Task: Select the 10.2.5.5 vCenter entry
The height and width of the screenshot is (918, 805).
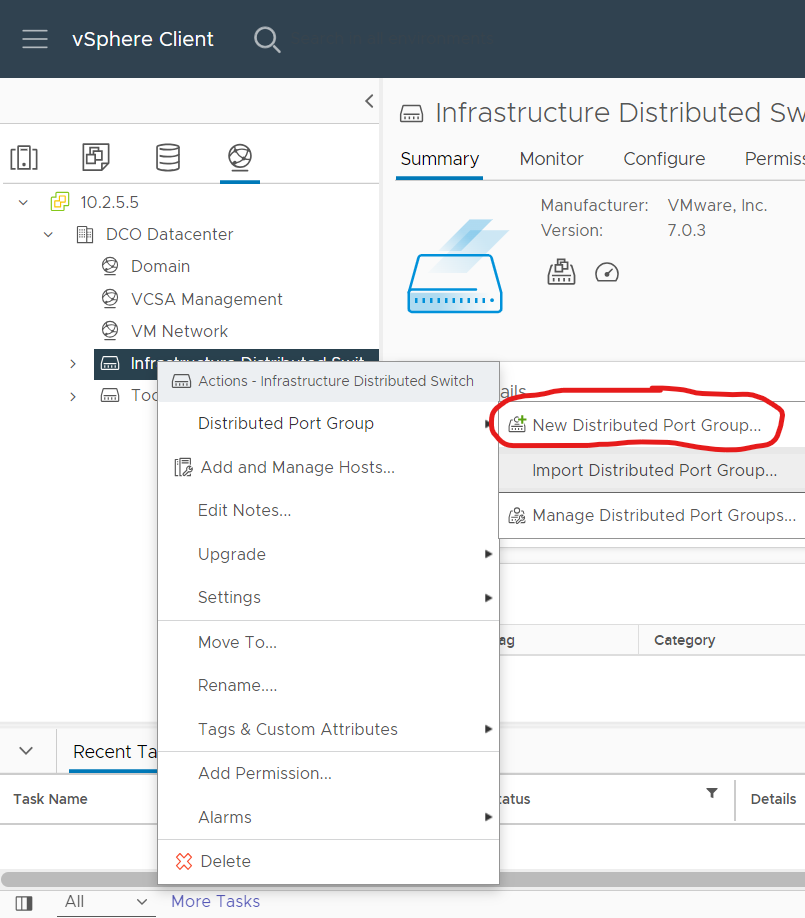Action: 109,203
